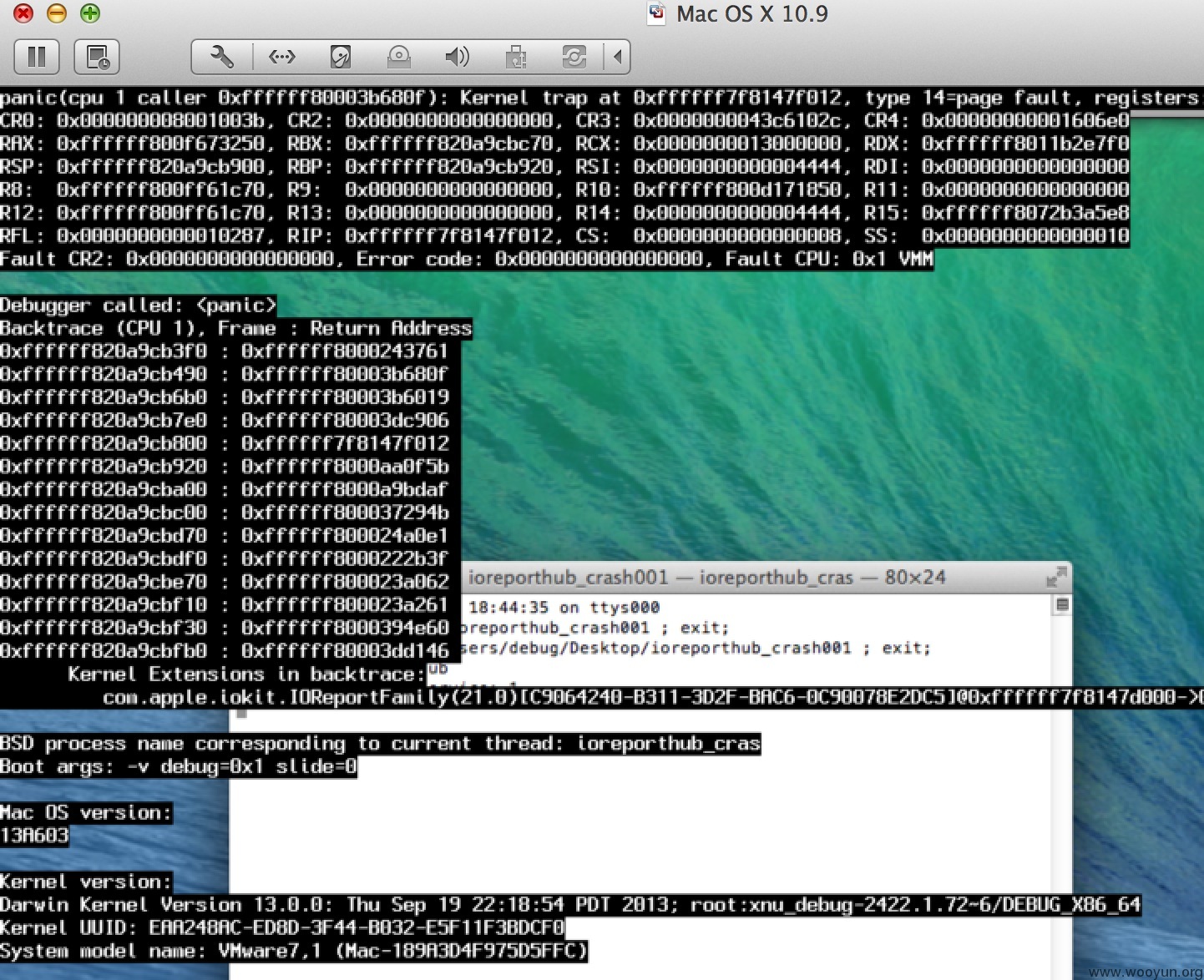Enter full screen in the Terminal window
1204x980 pixels.
pyautogui.click(x=1056, y=577)
